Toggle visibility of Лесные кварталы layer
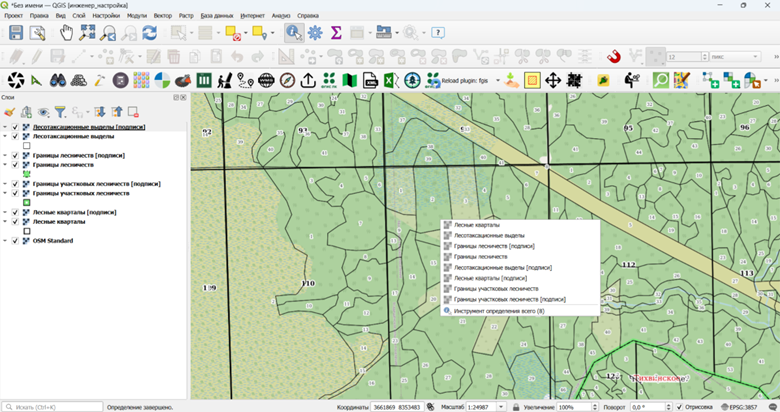This screenshot has height=412, width=780. pos(15,222)
